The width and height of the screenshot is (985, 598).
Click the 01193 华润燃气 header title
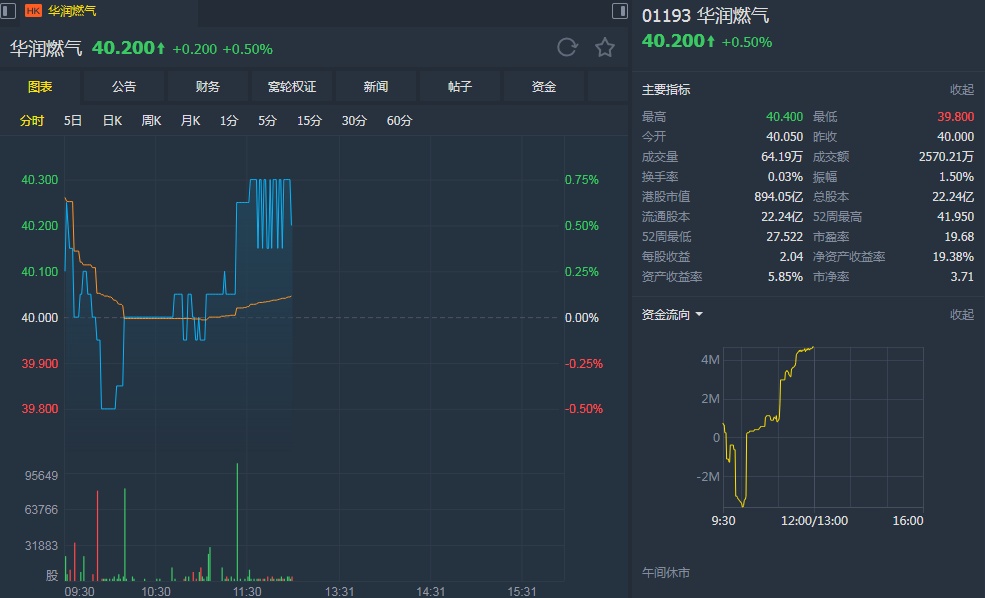pyautogui.click(x=705, y=16)
